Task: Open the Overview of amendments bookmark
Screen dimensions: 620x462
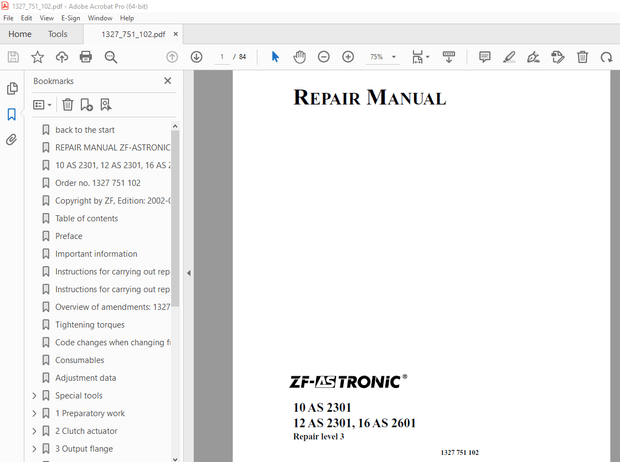Action: click(x=113, y=307)
